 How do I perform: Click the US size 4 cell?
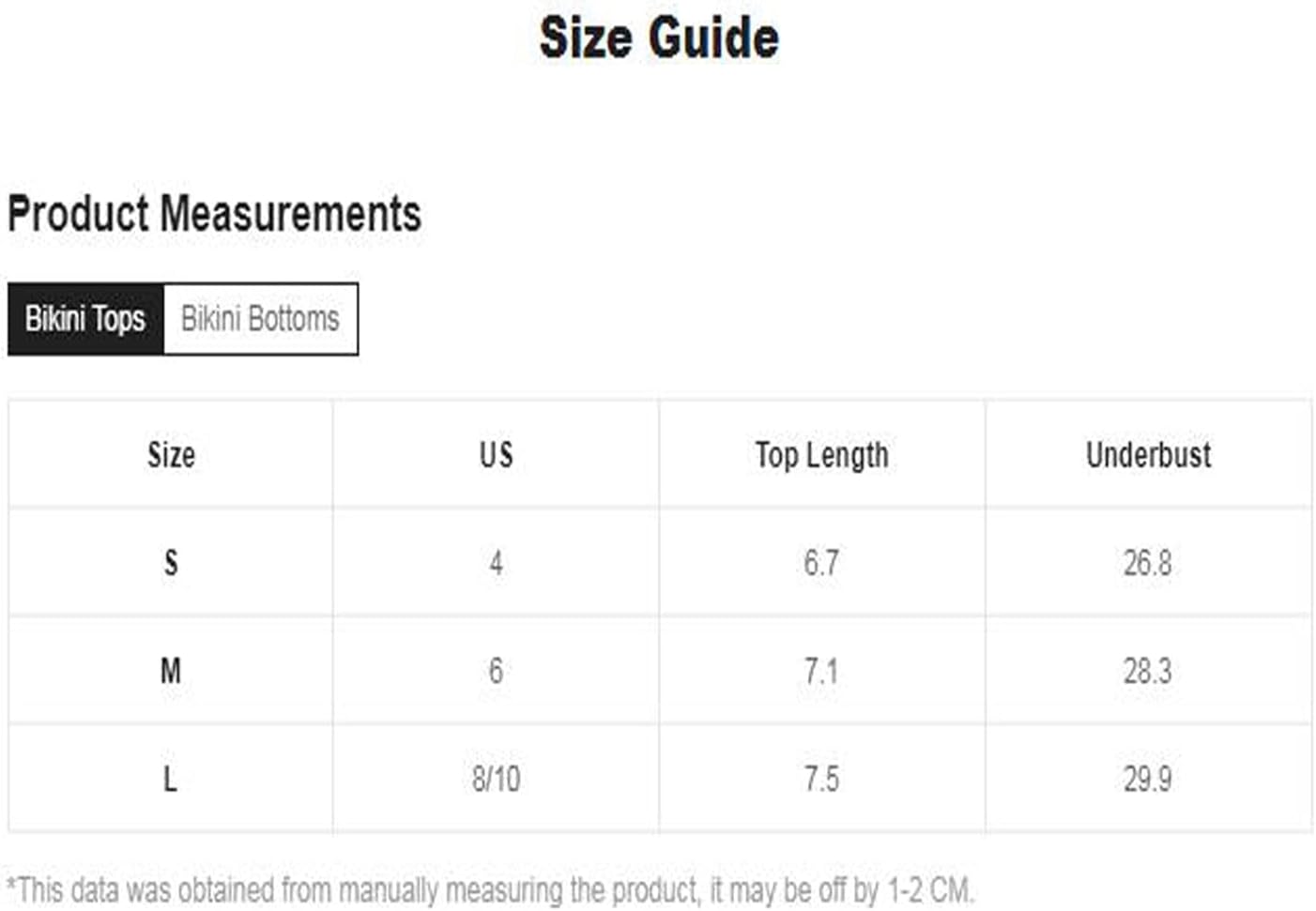497,563
